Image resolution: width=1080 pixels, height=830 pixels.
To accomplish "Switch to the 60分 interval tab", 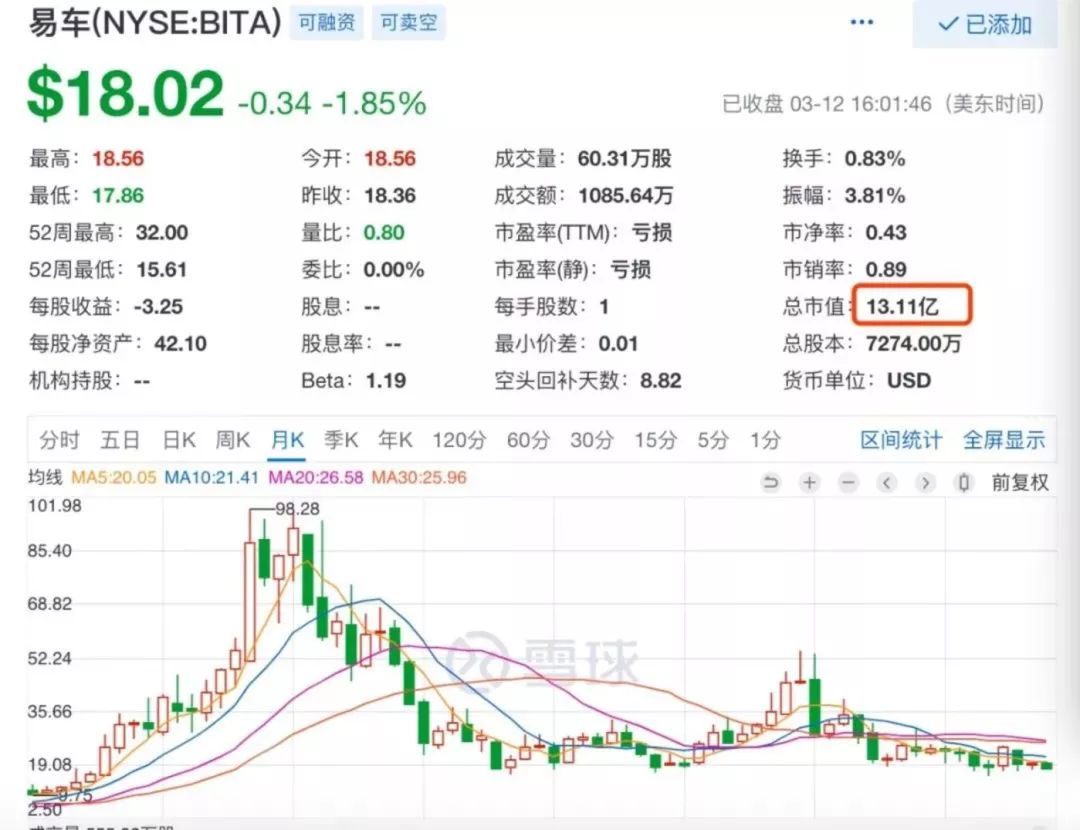I will (x=528, y=439).
